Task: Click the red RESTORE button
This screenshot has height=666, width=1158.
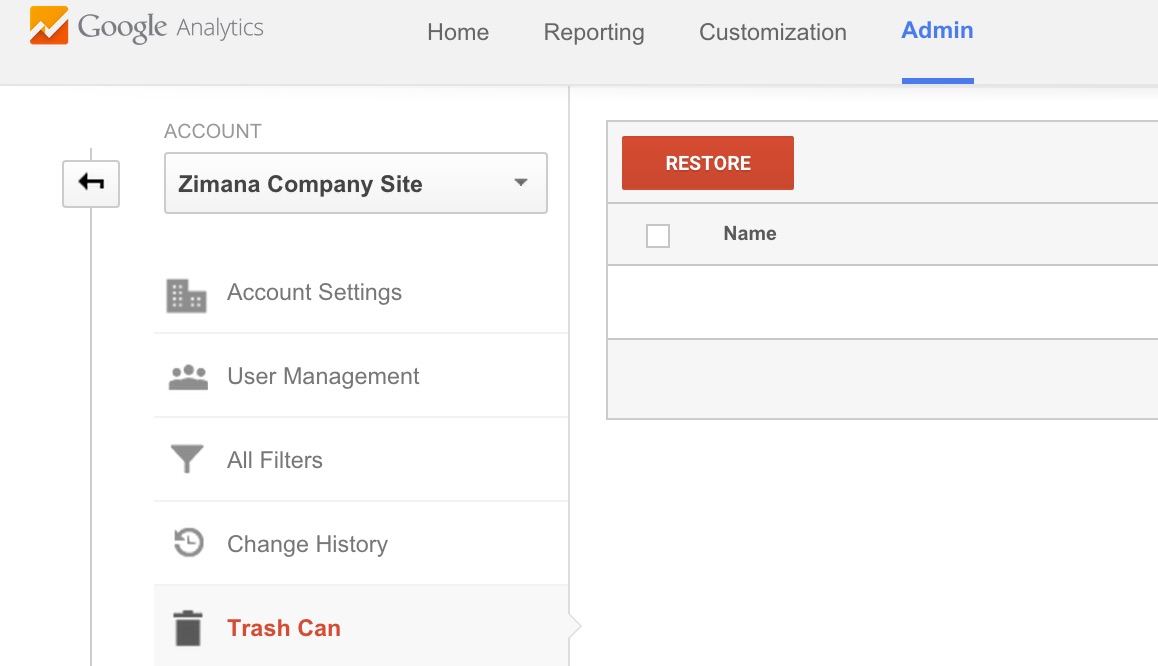Action: [708, 162]
